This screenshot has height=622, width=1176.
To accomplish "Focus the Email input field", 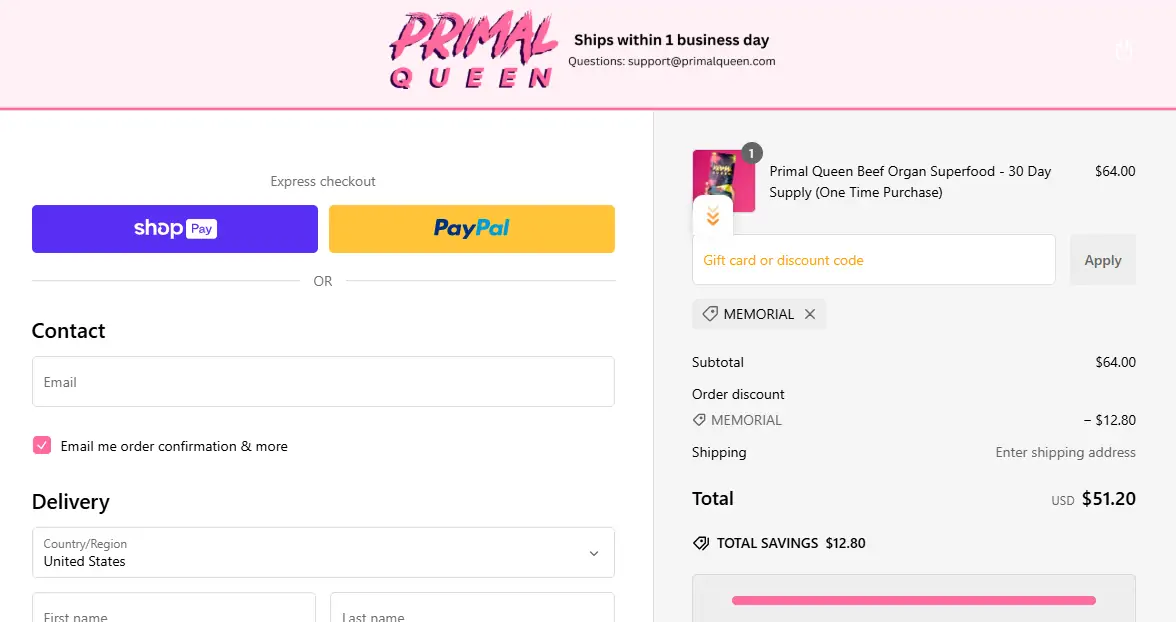I will [322, 382].
